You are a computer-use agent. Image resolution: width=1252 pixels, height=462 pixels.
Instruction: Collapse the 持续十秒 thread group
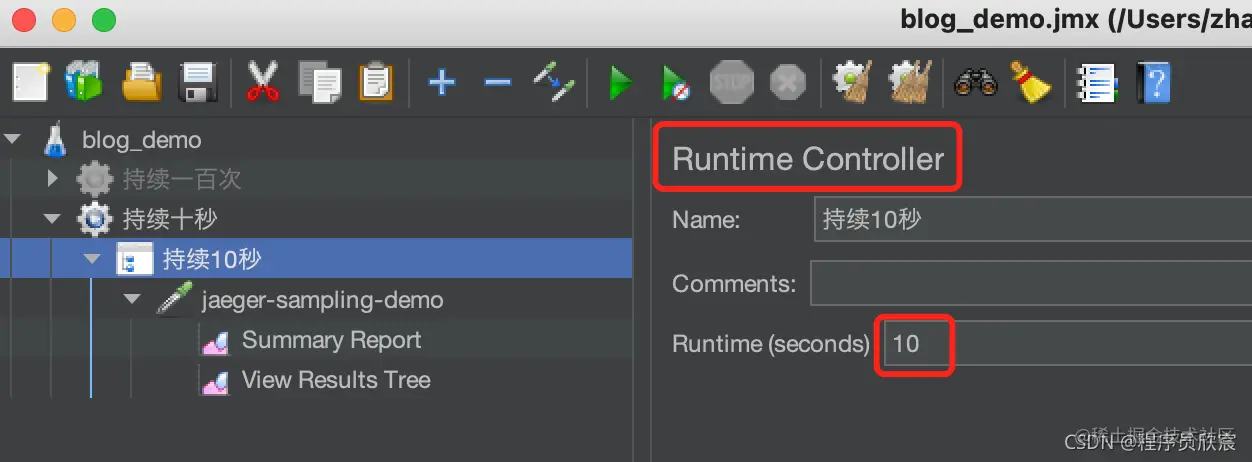click(52, 219)
